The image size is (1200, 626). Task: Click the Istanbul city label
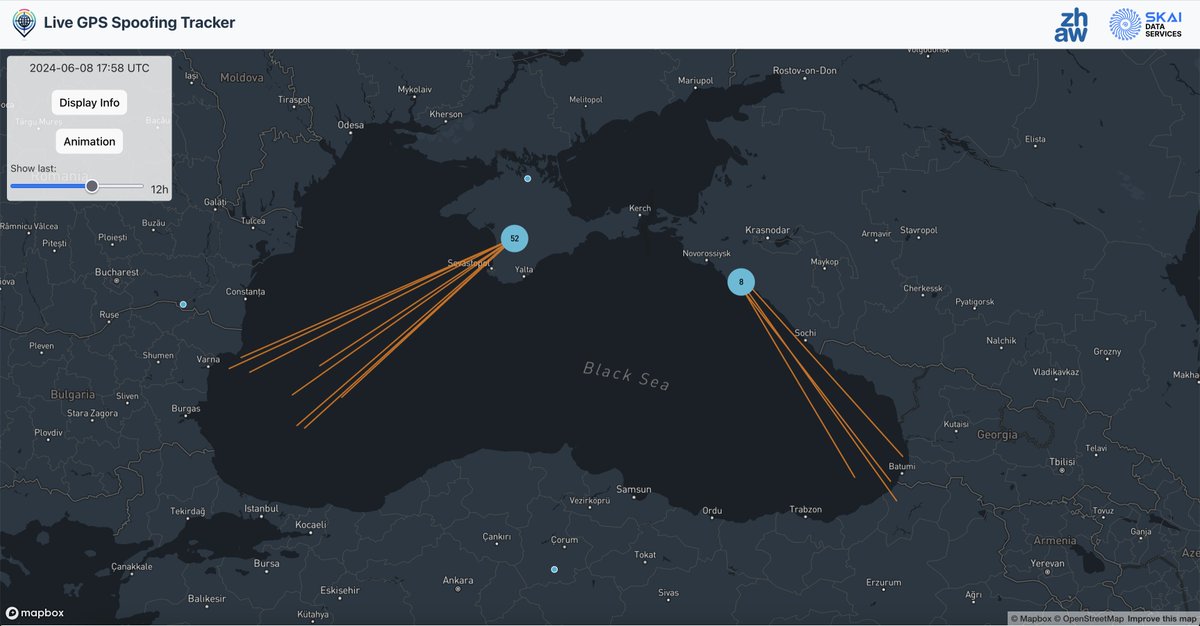click(261, 508)
